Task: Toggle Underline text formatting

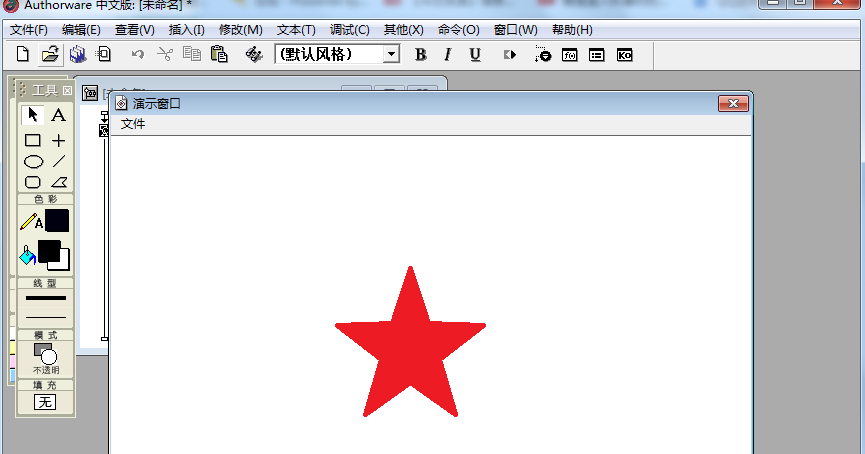Action: tap(474, 55)
